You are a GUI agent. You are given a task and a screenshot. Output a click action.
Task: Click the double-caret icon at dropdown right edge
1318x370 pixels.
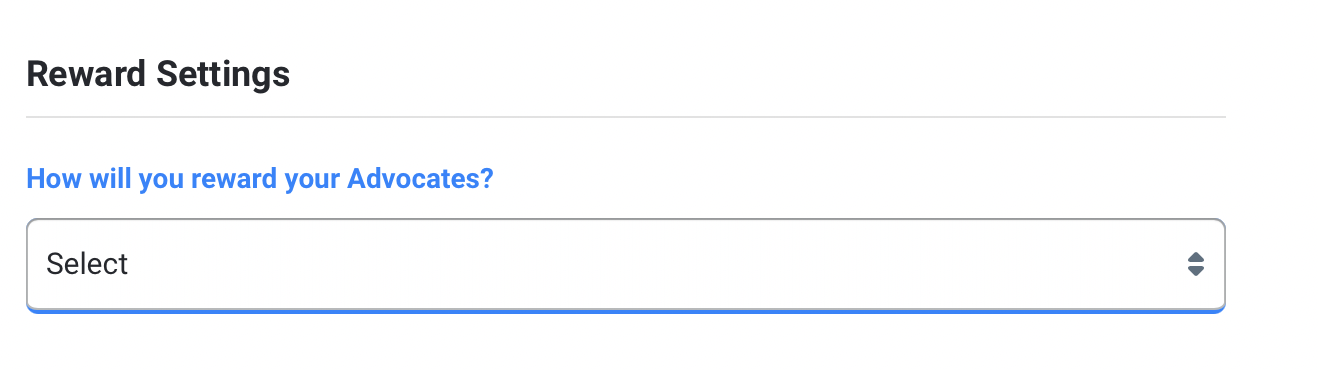[x=1195, y=264]
